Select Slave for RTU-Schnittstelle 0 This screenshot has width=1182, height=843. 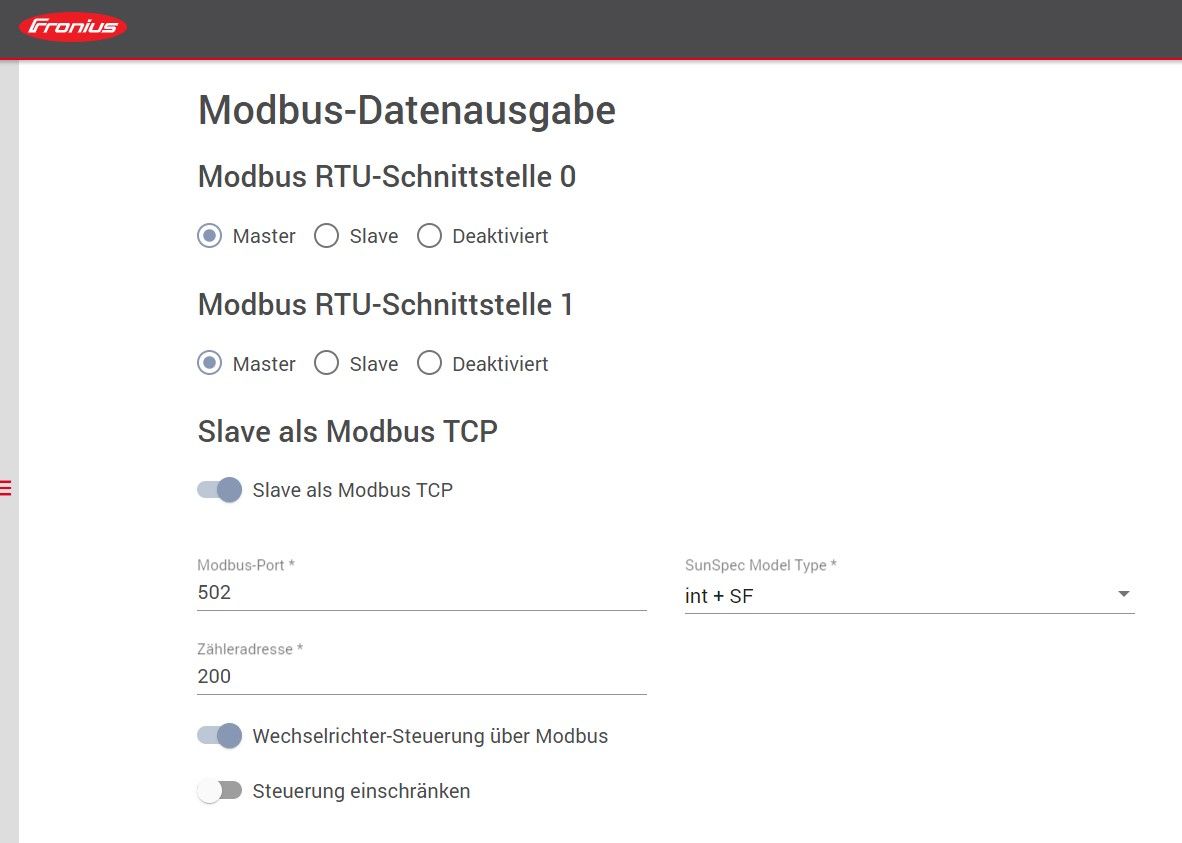326,236
